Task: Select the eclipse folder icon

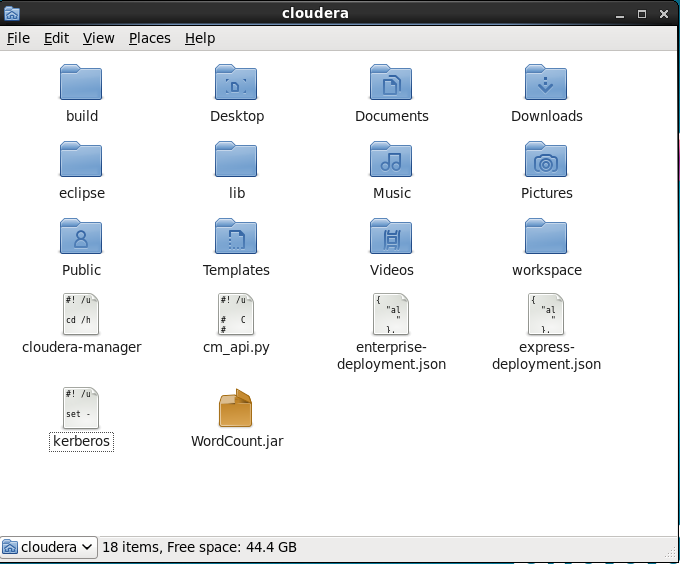Action: point(81,159)
